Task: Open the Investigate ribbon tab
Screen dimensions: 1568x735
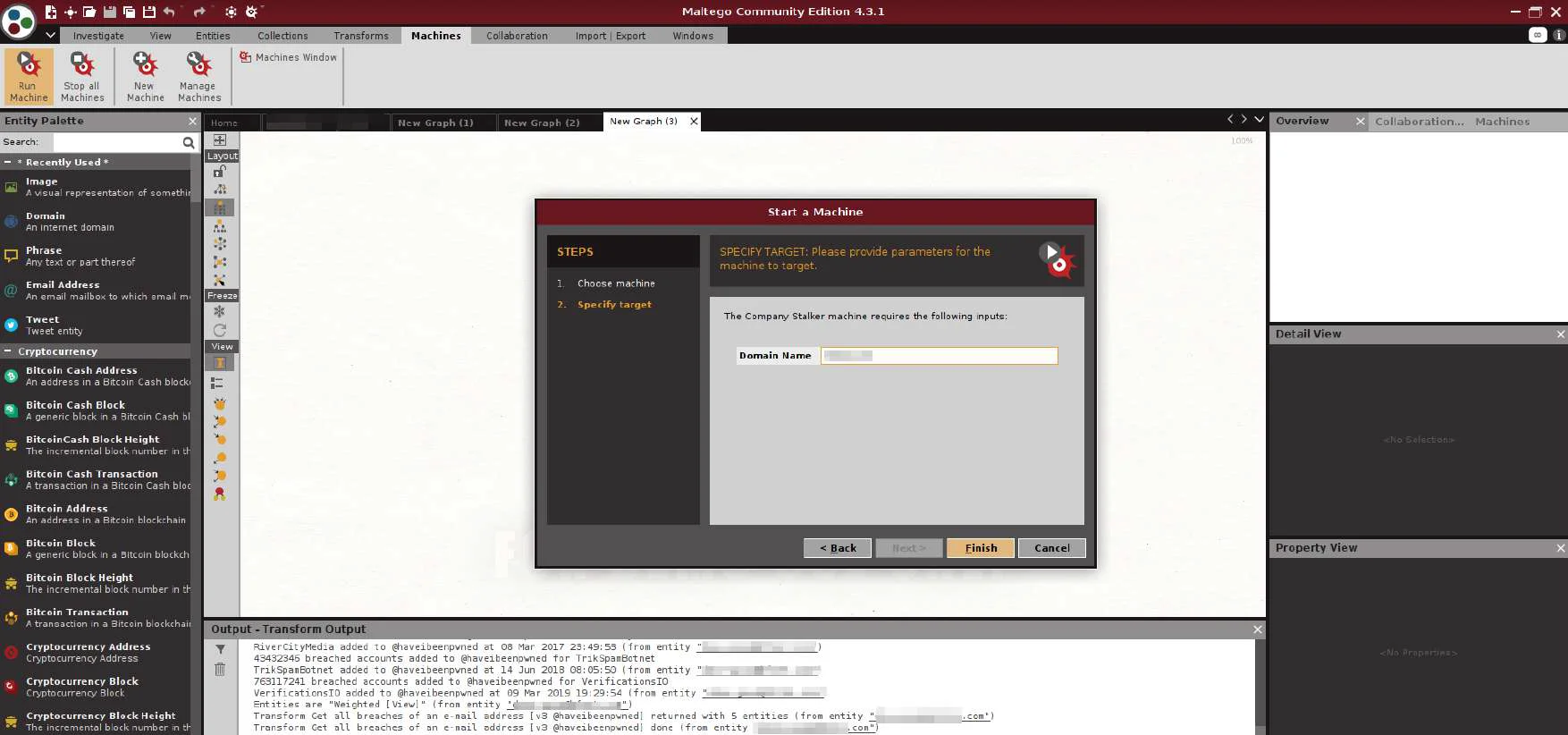Action: 98,36
